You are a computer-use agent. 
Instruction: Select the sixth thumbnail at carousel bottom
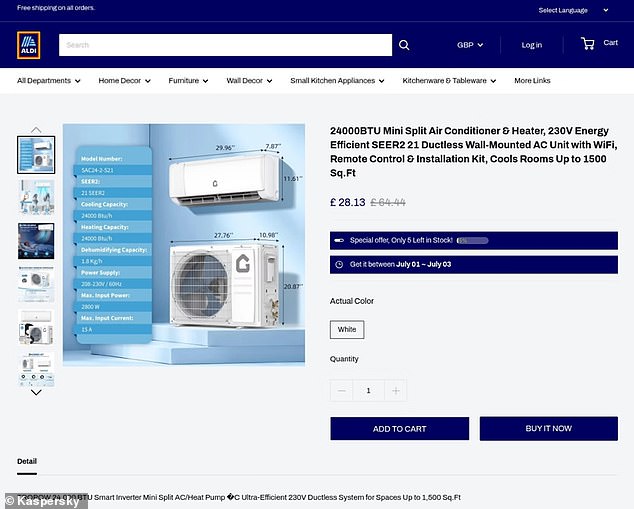point(36,370)
